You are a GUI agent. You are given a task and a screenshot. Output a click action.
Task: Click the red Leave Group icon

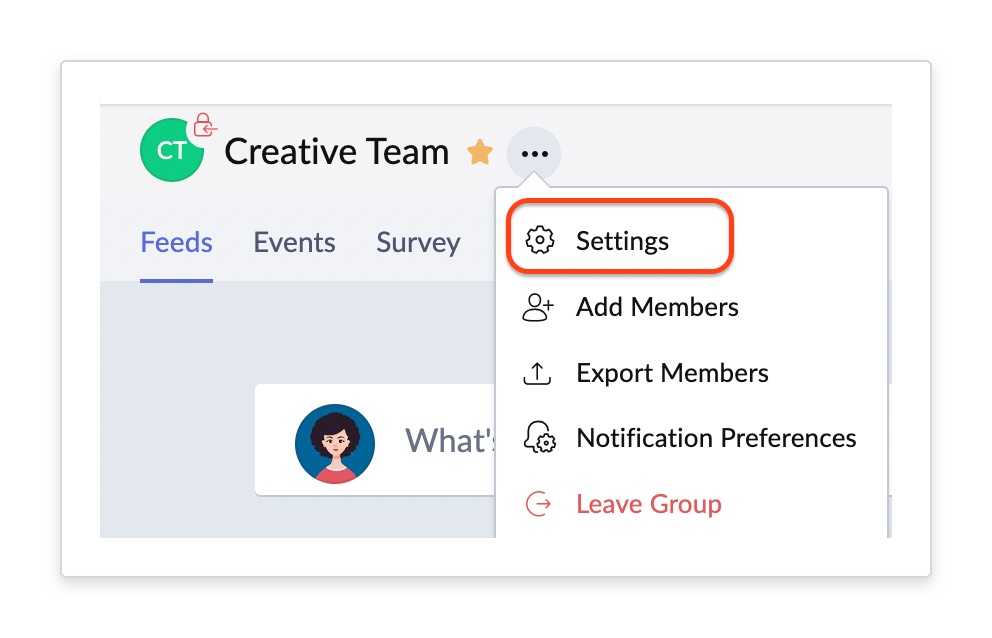[x=539, y=504]
